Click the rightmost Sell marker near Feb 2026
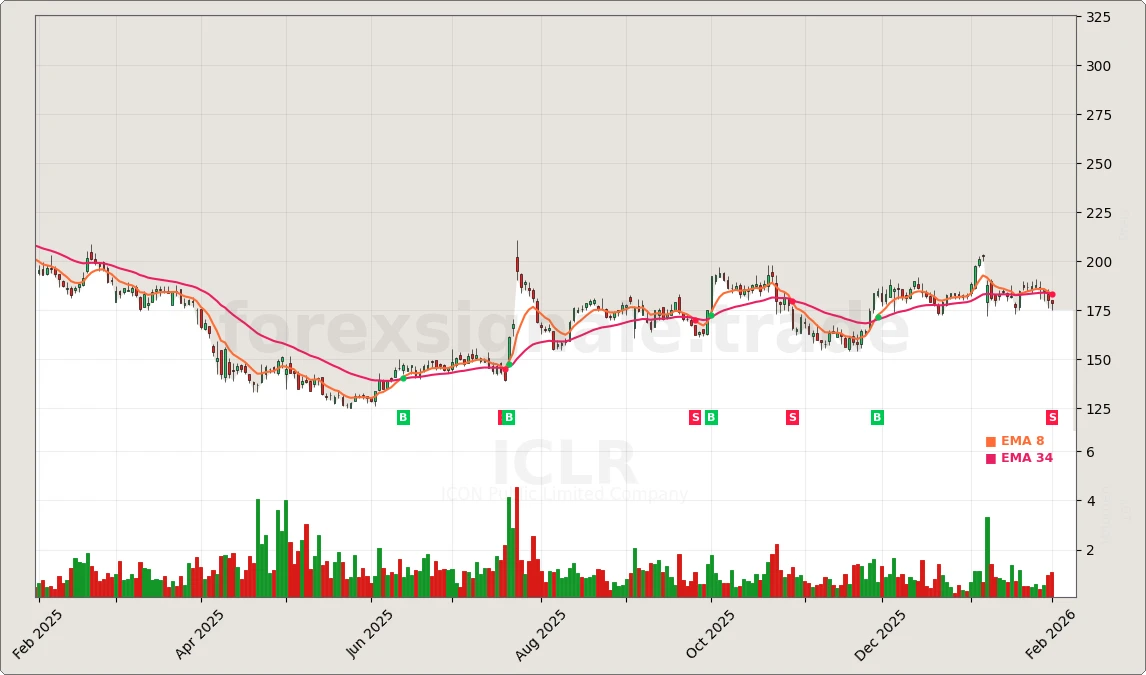The image size is (1146, 675). 1052,418
